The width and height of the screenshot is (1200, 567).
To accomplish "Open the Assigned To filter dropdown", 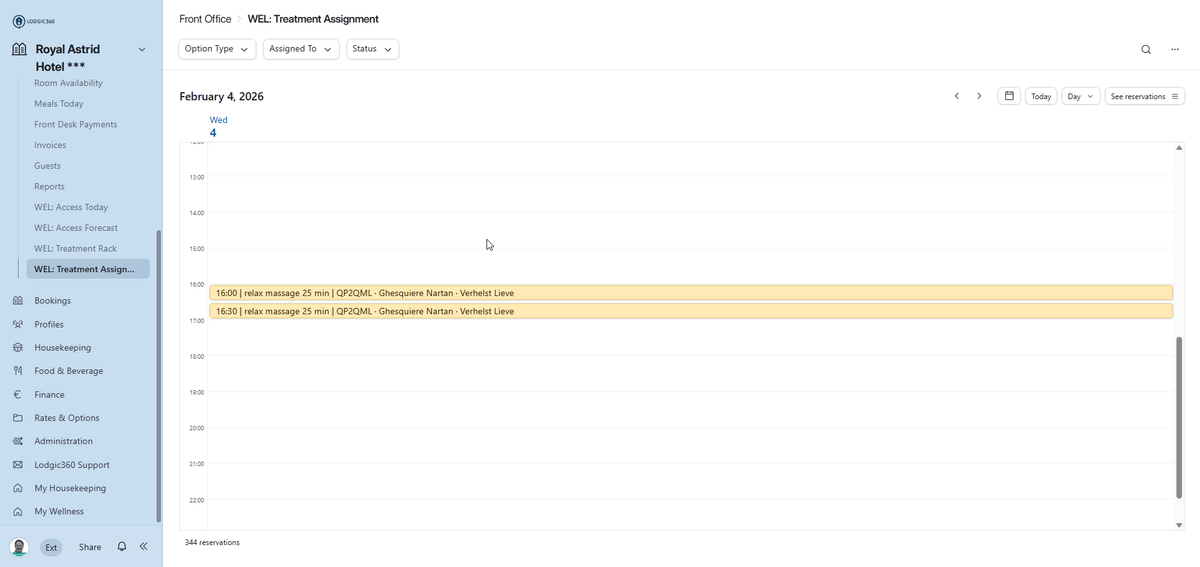I will 301,49.
